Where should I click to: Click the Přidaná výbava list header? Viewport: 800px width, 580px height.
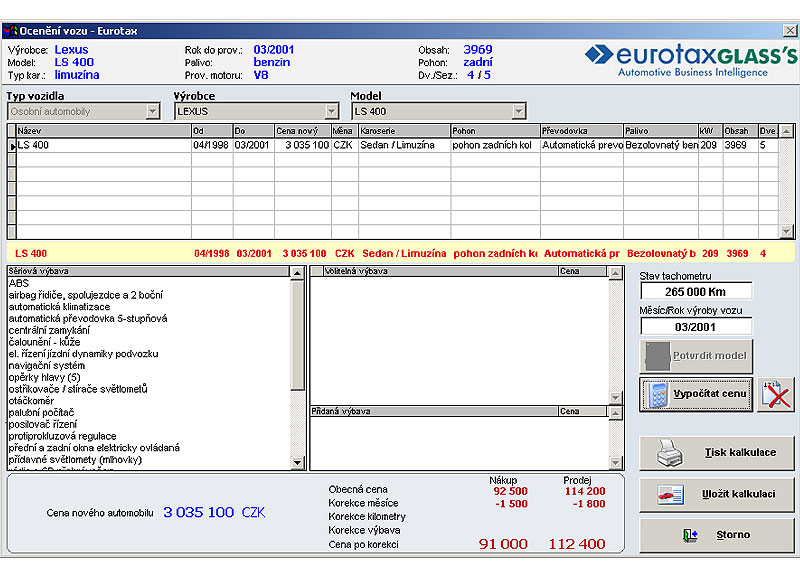[x=434, y=411]
